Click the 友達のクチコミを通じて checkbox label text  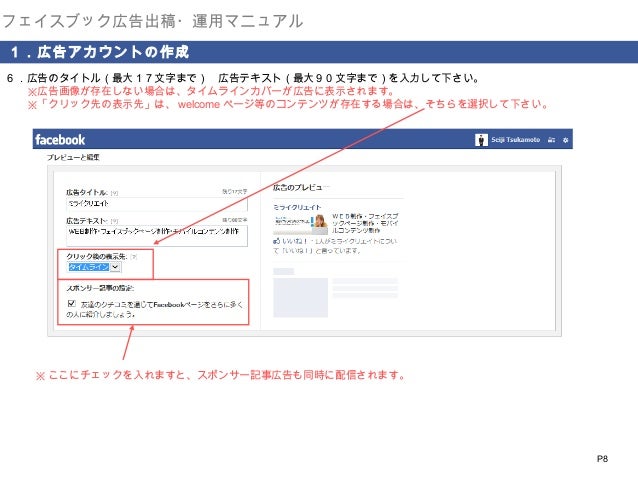click(155, 309)
